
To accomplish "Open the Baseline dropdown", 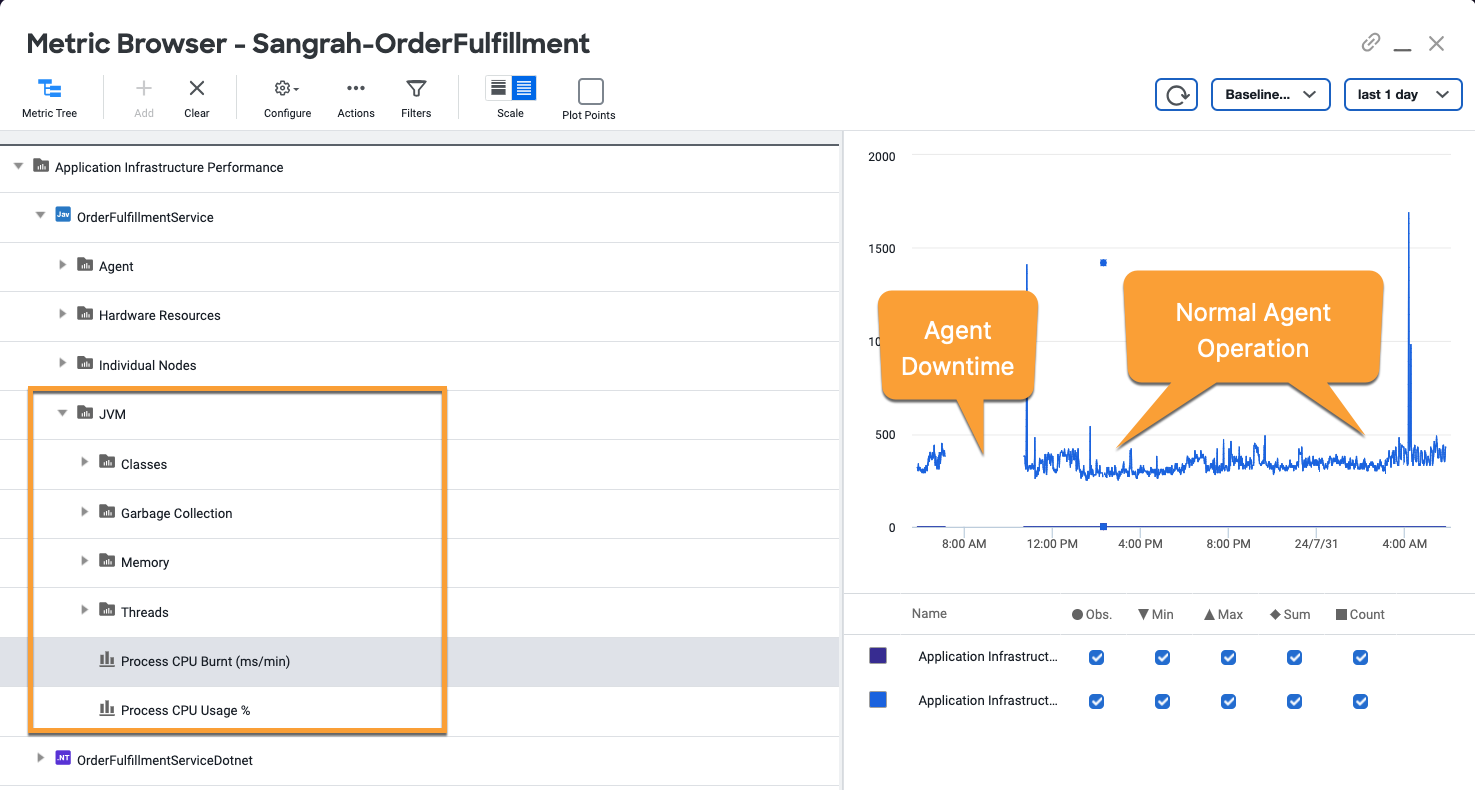I will [x=1270, y=94].
